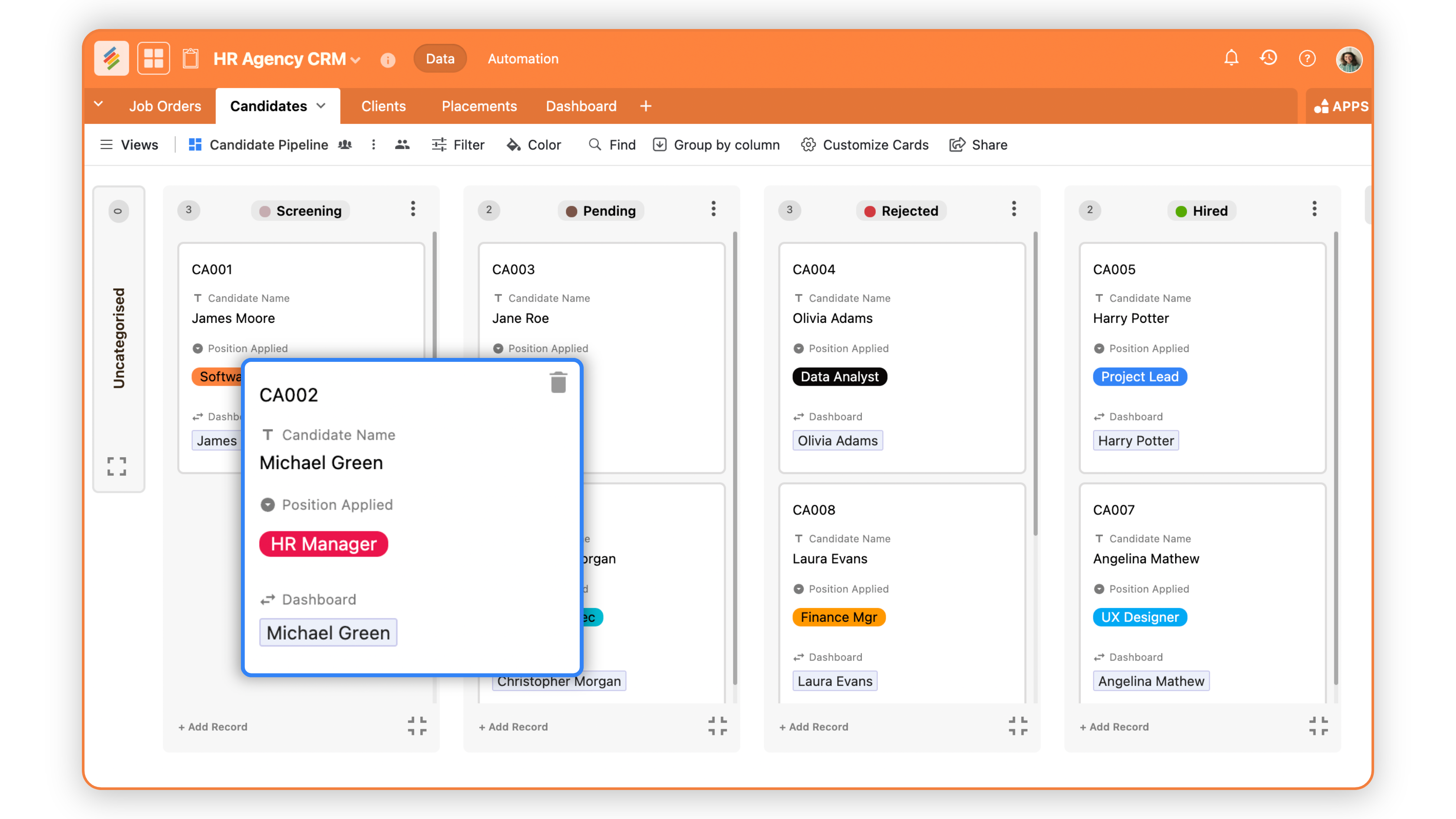Click the help question mark icon
Image resolution: width=1456 pixels, height=819 pixels.
tap(1307, 58)
